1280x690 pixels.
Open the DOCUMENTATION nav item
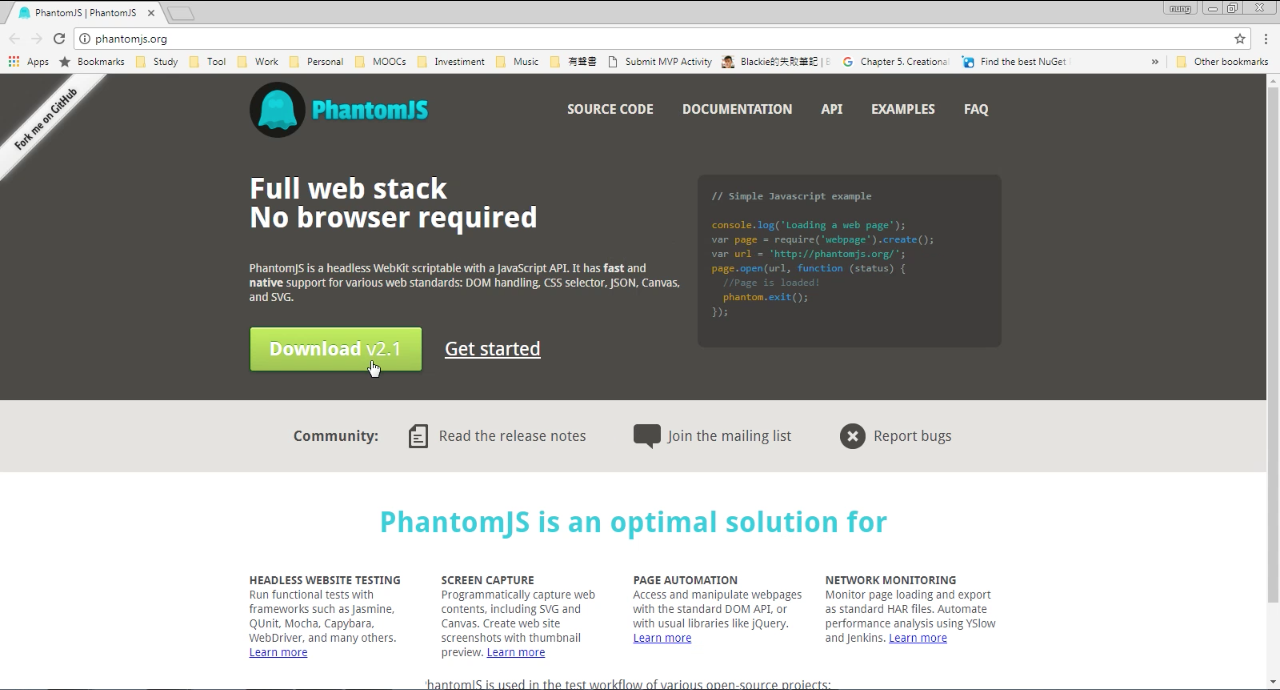[737, 110]
